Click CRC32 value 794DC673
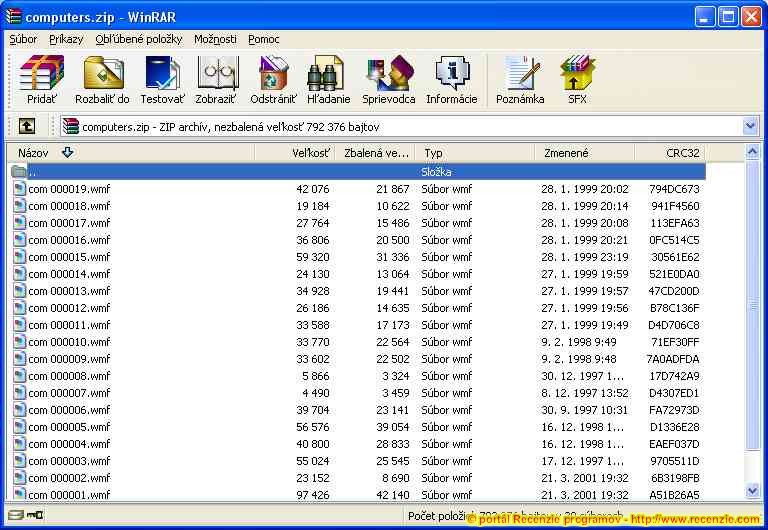Screen dimensions: 768x530 pos(674,189)
